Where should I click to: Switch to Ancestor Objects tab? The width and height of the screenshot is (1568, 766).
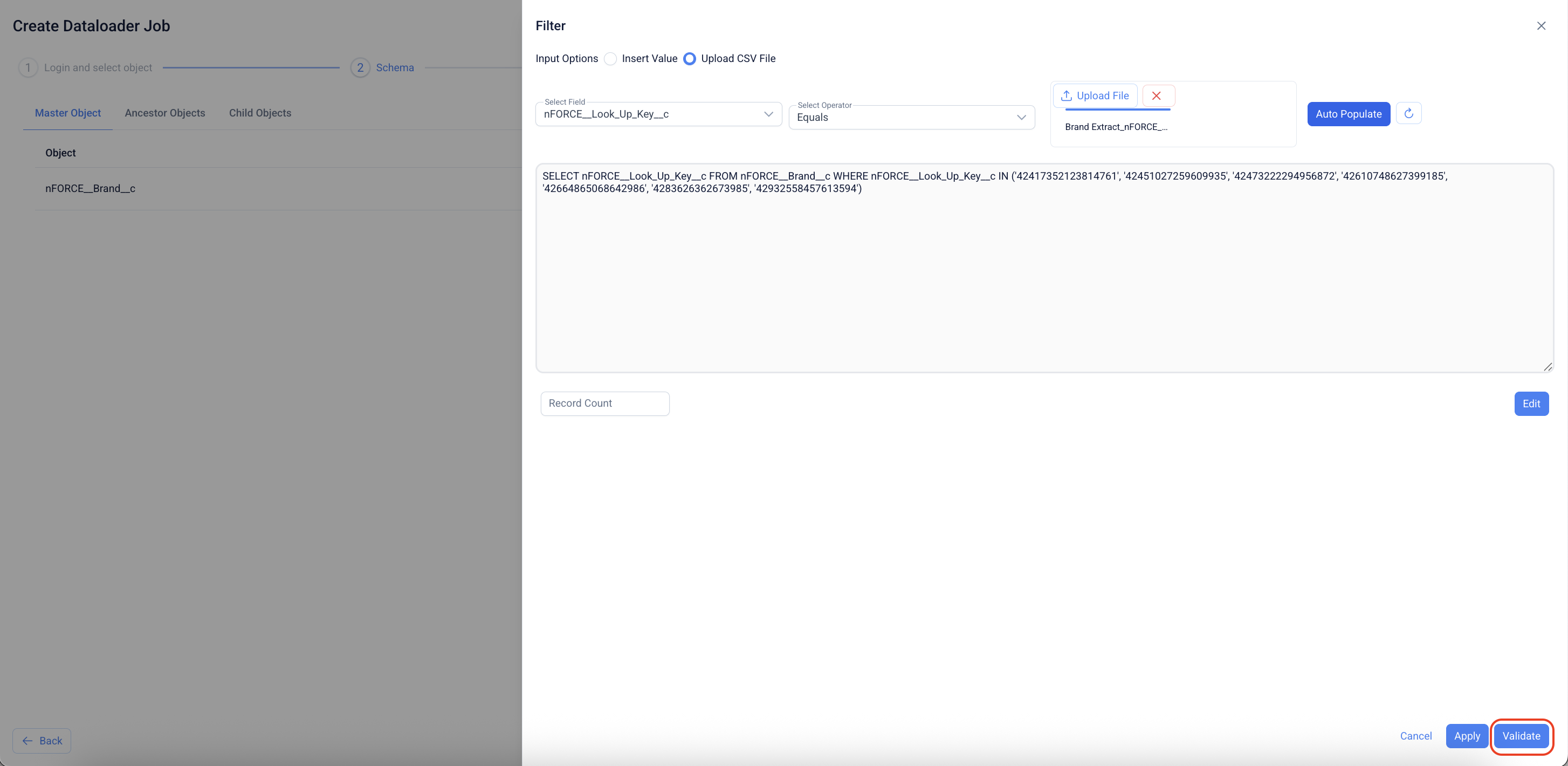(x=165, y=113)
